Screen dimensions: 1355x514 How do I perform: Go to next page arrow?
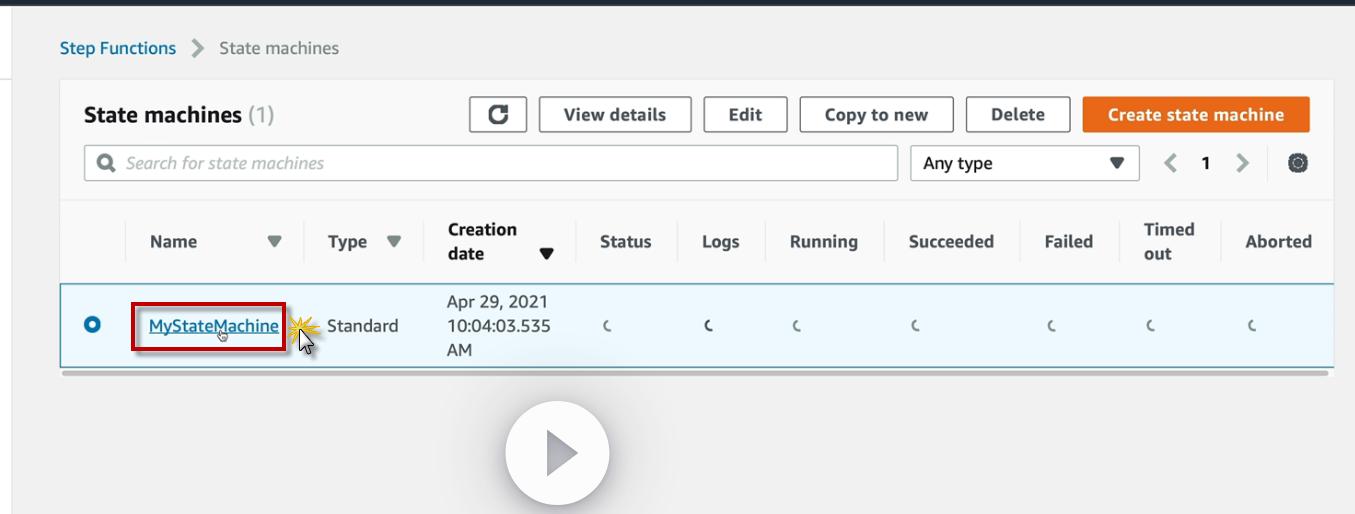[1242, 163]
